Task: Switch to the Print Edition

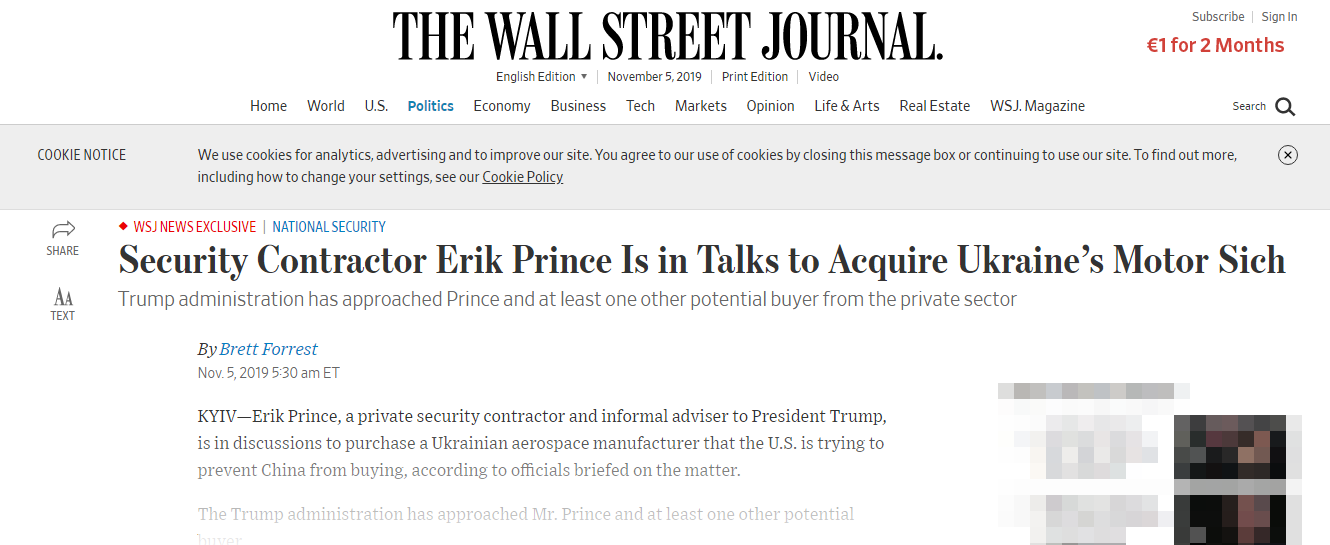Action: [755, 77]
